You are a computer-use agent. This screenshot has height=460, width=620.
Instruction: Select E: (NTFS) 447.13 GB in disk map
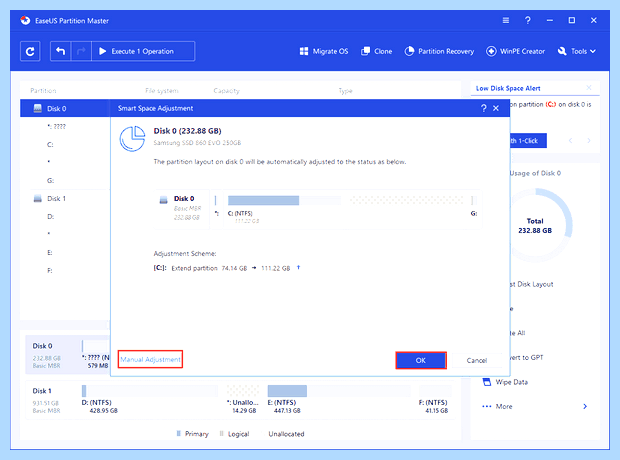[x=339, y=399]
